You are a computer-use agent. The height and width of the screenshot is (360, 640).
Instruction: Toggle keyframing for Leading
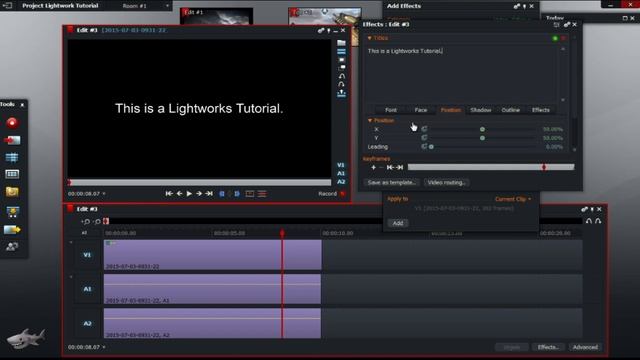(x=424, y=146)
